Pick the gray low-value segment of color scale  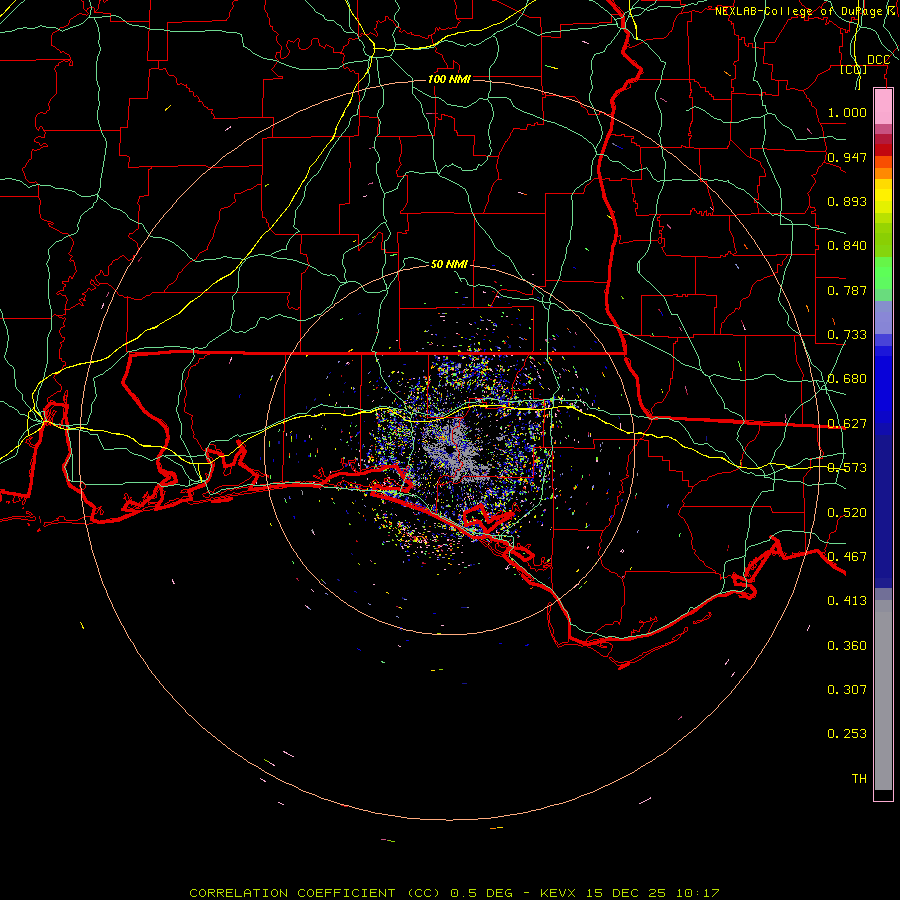point(883,695)
